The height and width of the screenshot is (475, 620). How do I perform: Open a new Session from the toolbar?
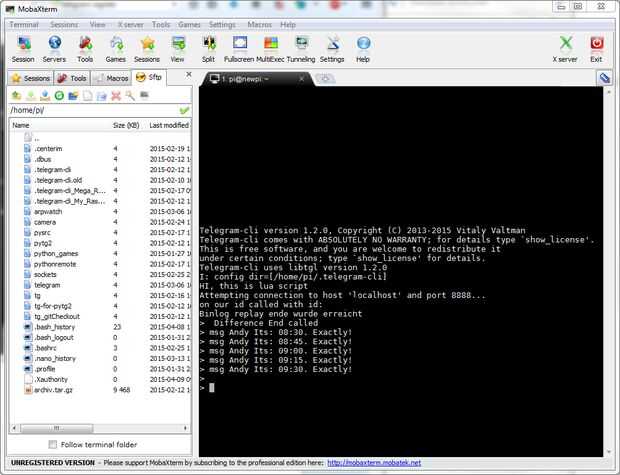[23, 49]
